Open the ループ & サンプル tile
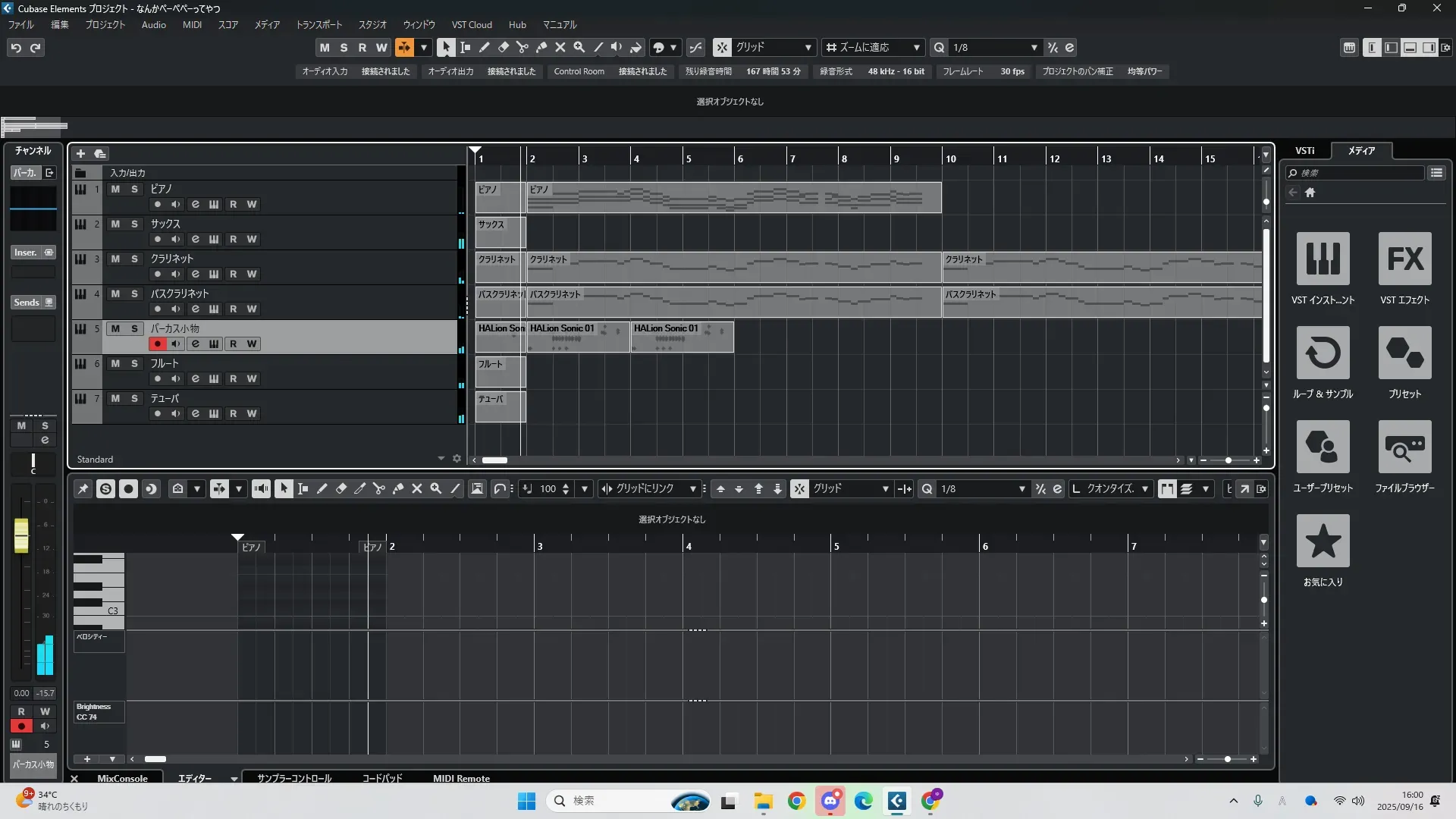1456x819 pixels. (1323, 353)
